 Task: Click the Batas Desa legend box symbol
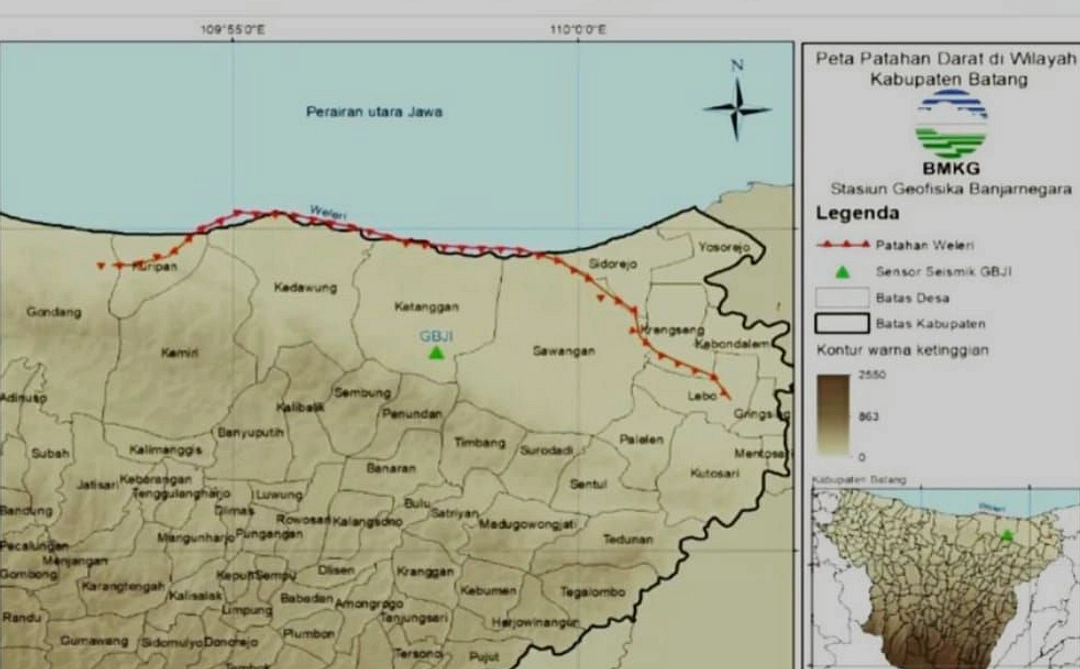[x=842, y=298]
